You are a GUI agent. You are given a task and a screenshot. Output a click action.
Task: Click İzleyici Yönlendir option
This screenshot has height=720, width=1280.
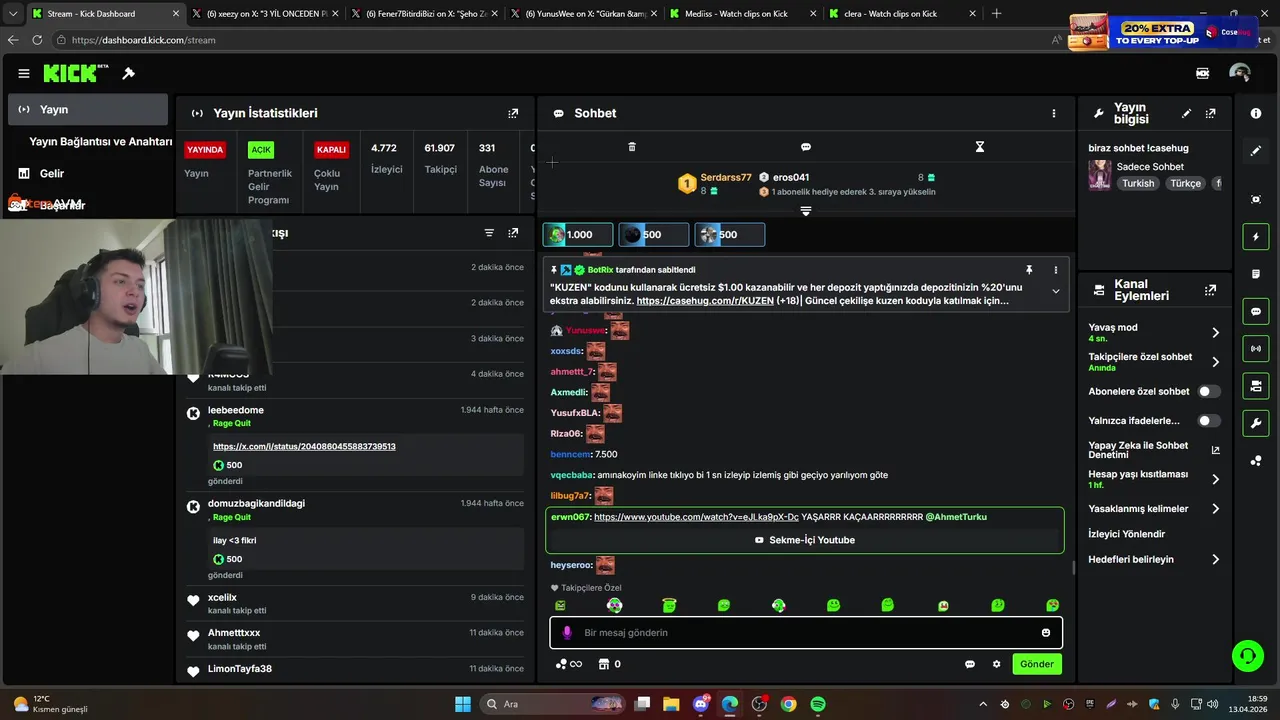click(x=1126, y=534)
